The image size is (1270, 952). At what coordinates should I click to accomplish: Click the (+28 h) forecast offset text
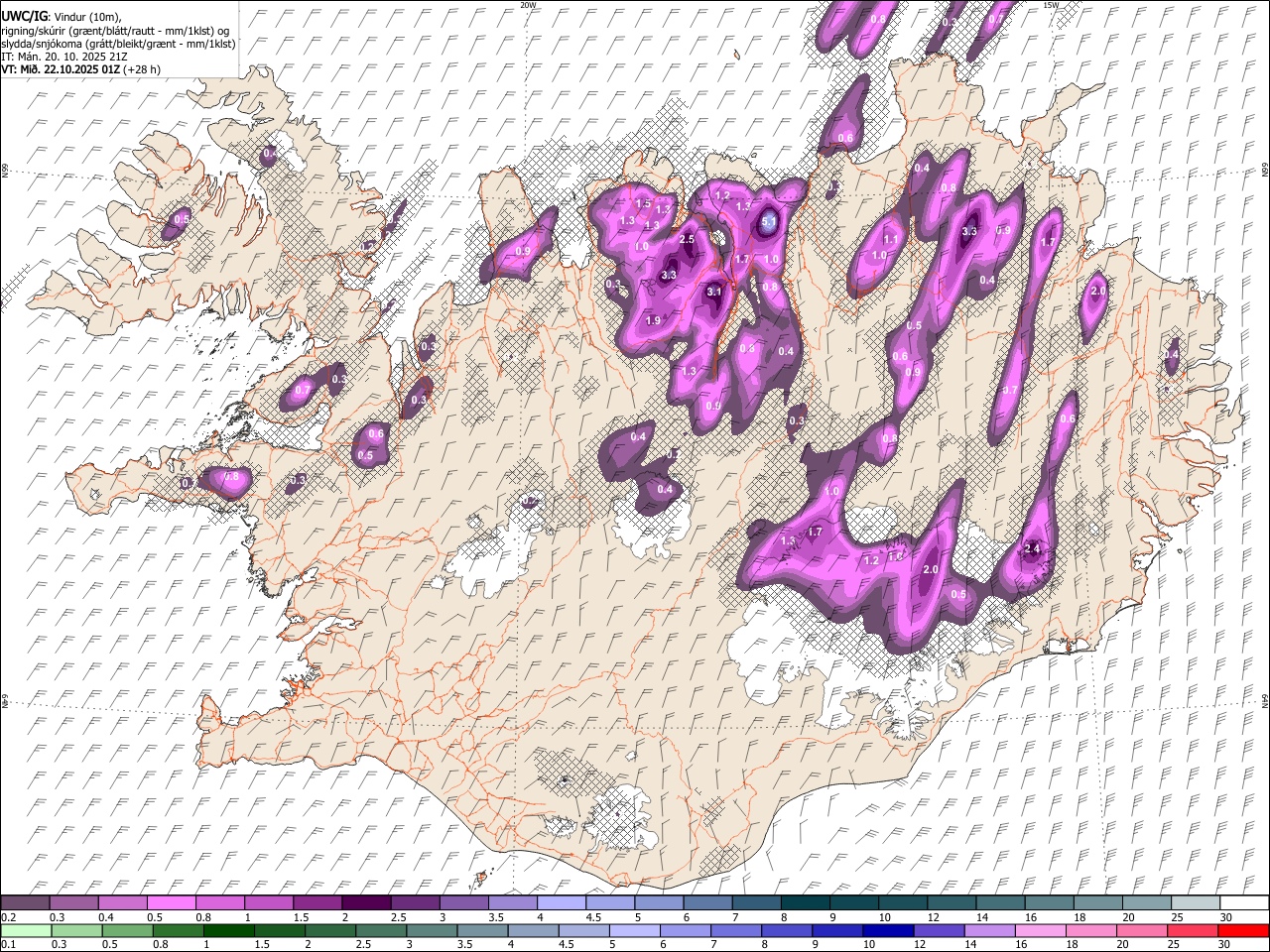click(142, 69)
